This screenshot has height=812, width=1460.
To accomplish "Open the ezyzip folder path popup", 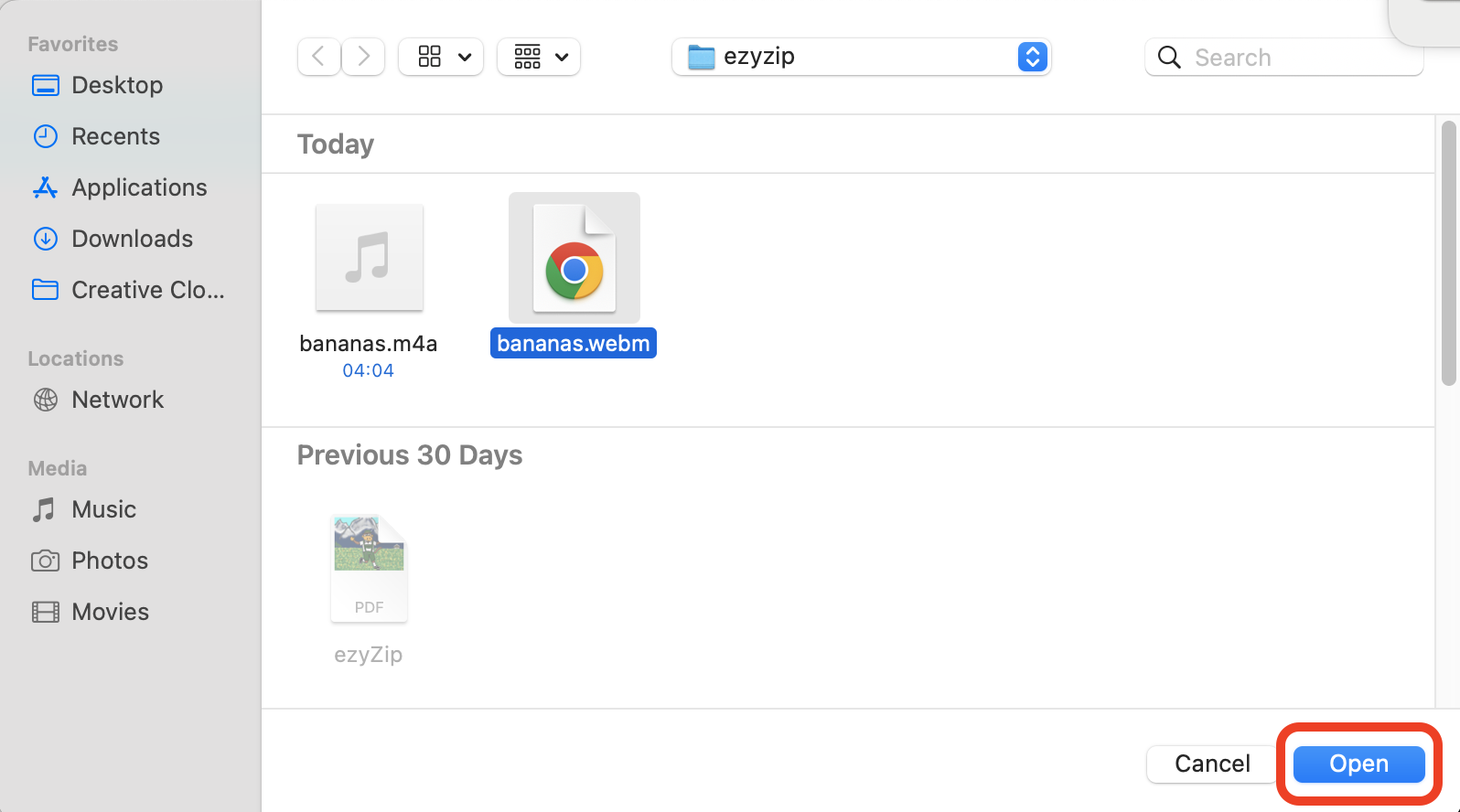I will point(861,57).
